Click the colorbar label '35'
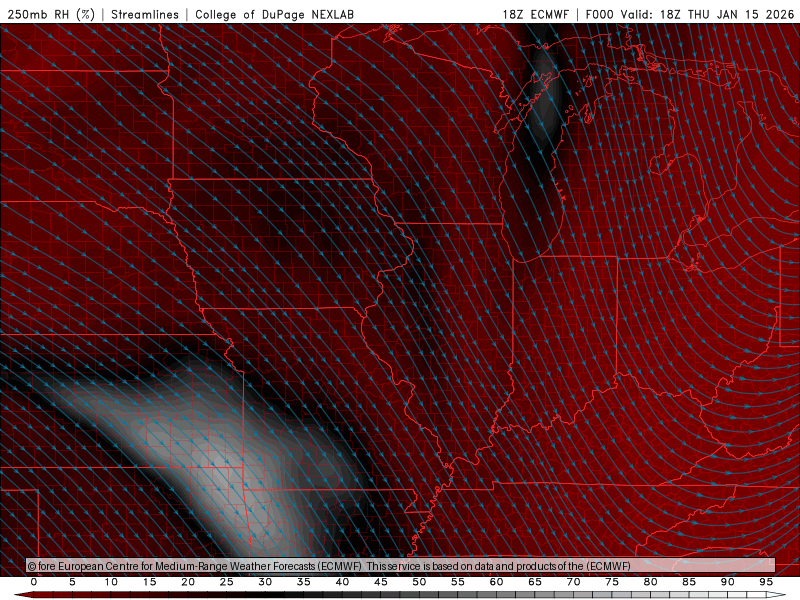Screen dimensions: 800x600 tap(304, 582)
